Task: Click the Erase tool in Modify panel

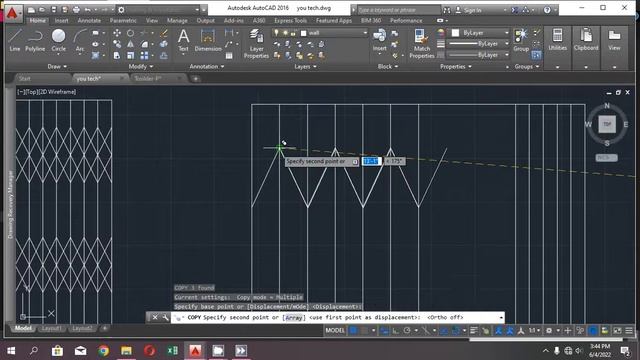Action: click(x=164, y=33)
